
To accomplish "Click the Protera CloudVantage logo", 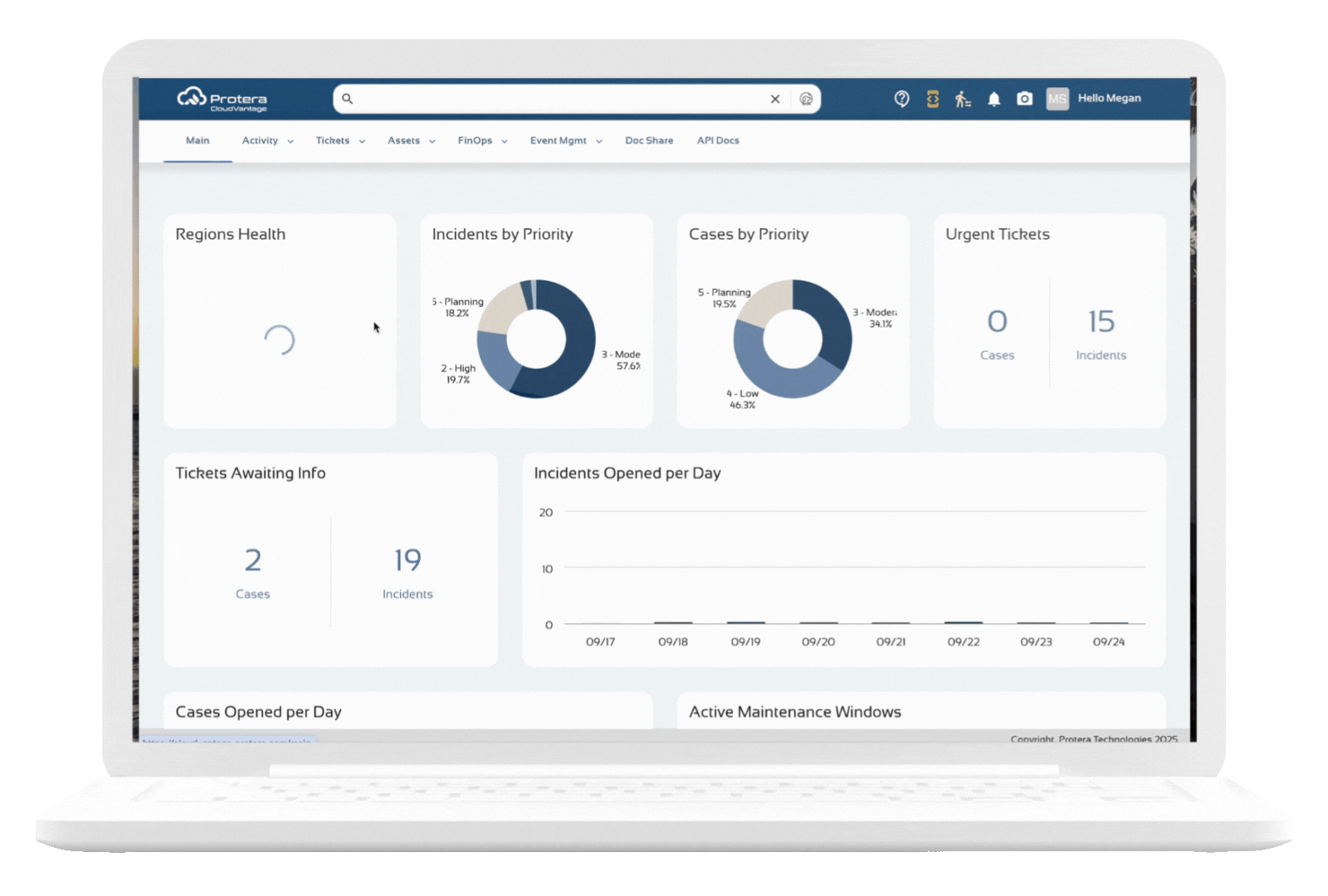I will [x=222, y=100].
